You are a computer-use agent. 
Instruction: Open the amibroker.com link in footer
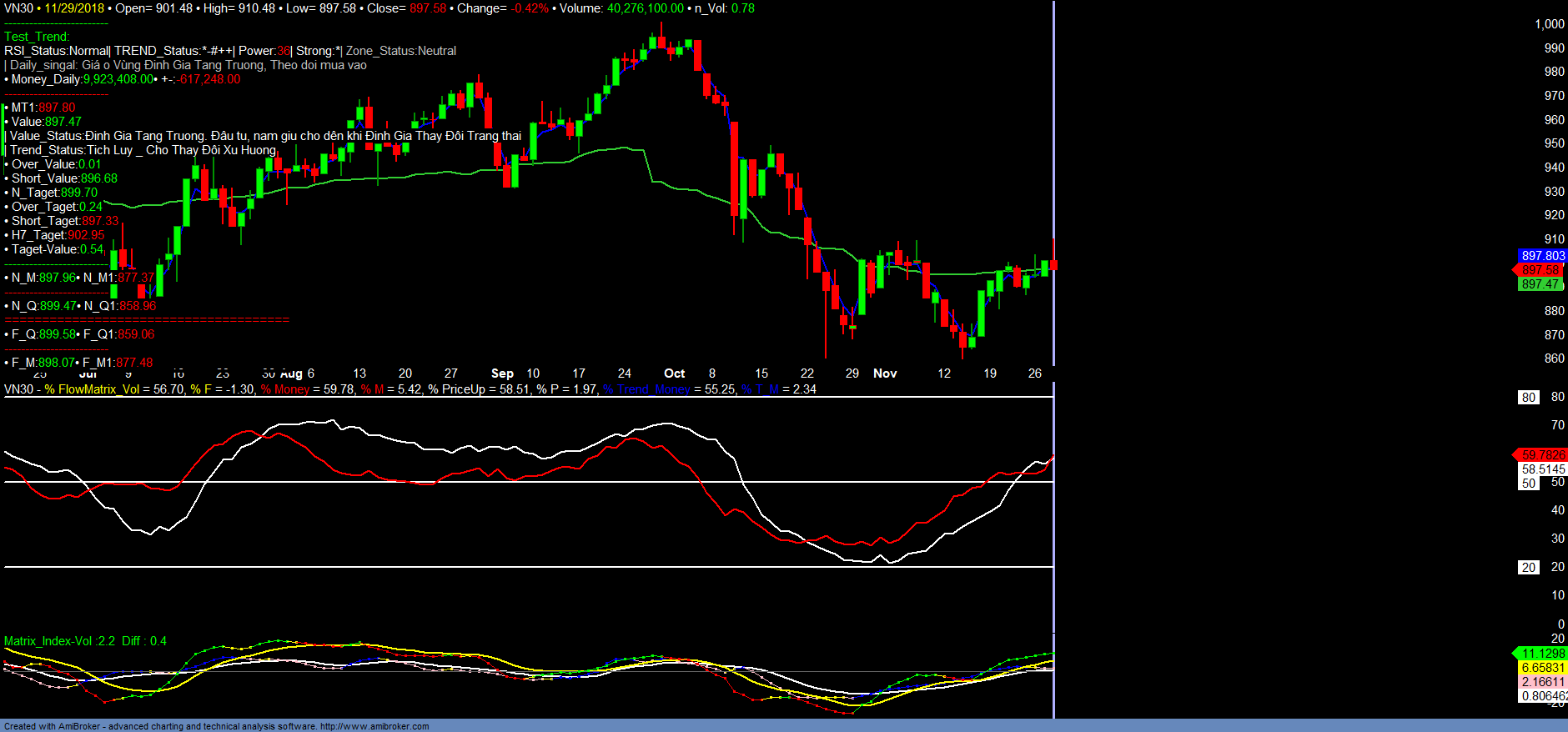(374, 726)
